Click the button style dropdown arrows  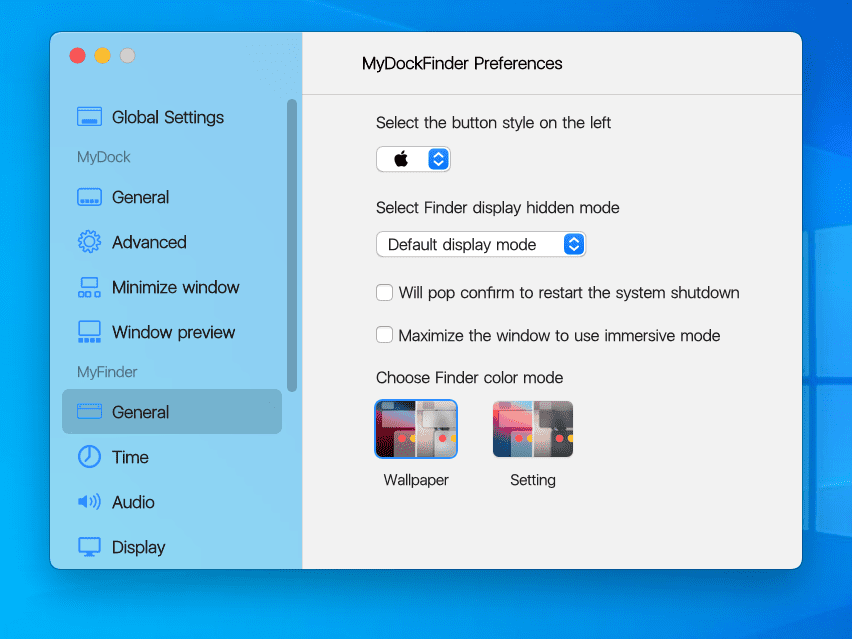pyautogui.click(x=438, y=159)
